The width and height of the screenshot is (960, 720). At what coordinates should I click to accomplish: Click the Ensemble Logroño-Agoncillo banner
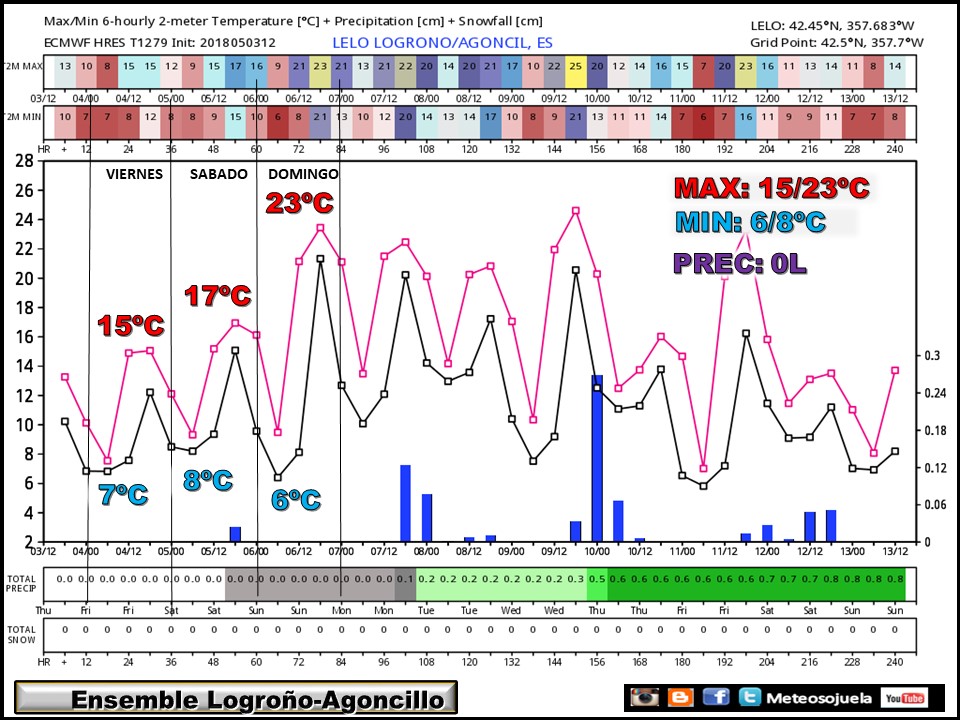point(236,699)
